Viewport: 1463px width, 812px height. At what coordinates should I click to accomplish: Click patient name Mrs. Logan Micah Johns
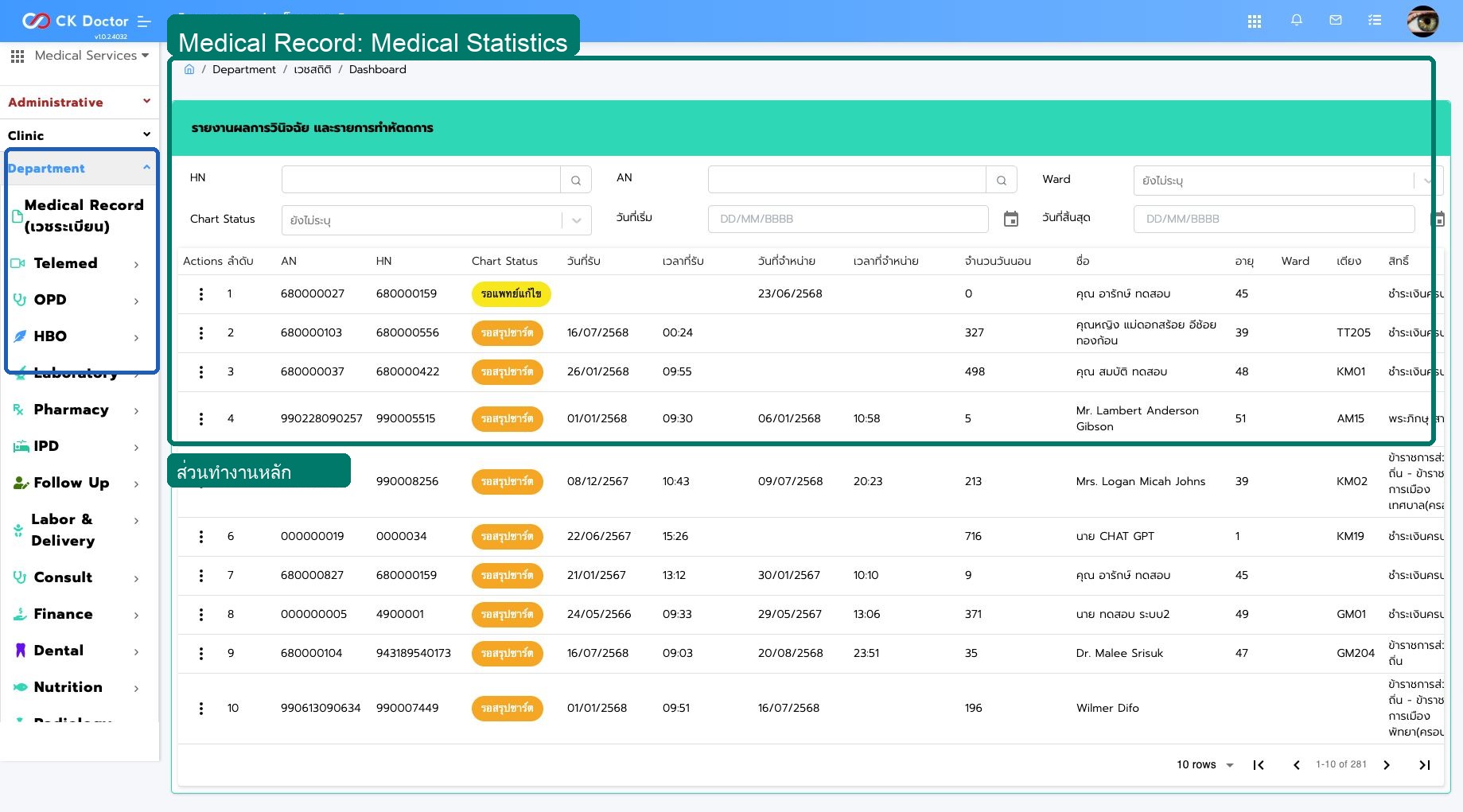(x=1141, y=482)
